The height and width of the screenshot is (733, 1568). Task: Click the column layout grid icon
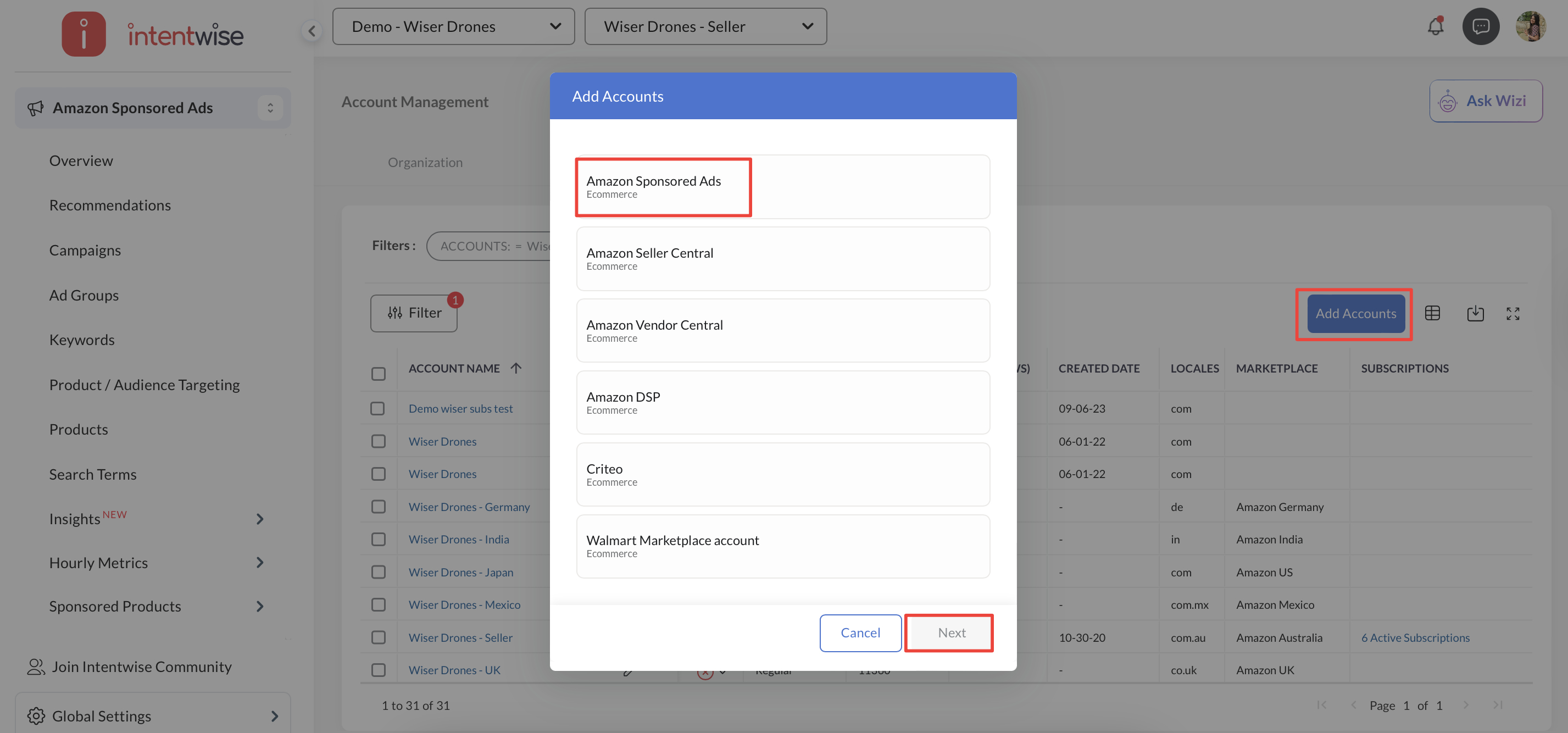pyautogui.click(x=1432, y=314)
